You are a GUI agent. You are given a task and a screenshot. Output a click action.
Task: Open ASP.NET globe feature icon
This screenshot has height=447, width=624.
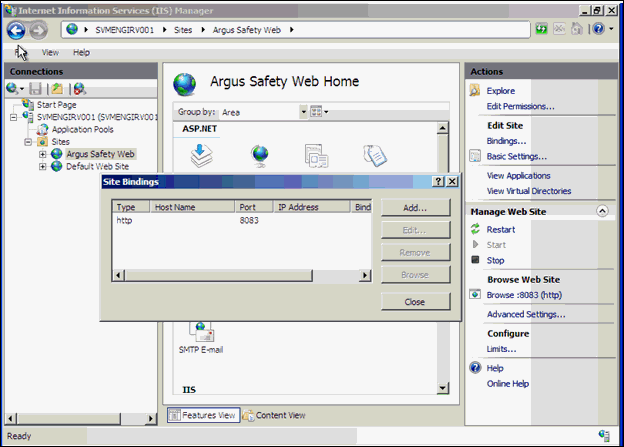point(260,156)
